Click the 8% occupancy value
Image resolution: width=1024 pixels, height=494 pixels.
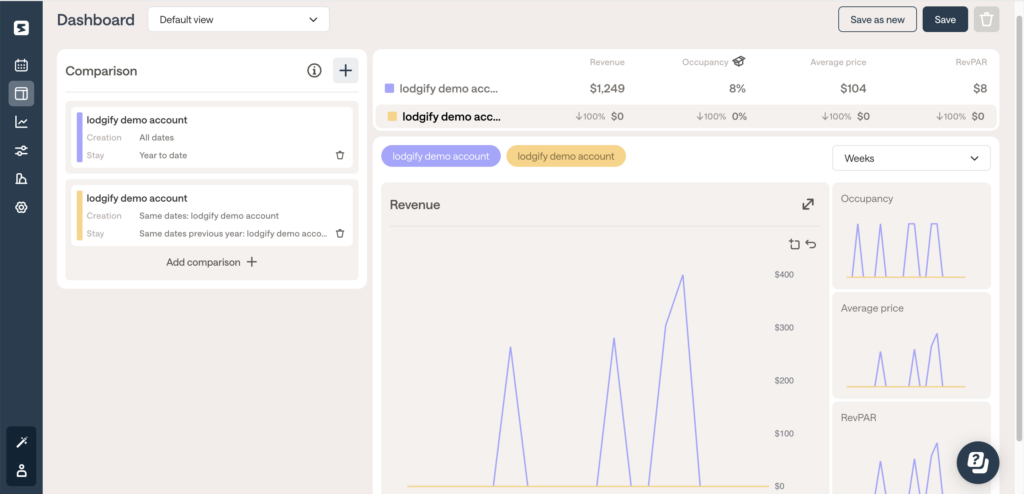737,88
